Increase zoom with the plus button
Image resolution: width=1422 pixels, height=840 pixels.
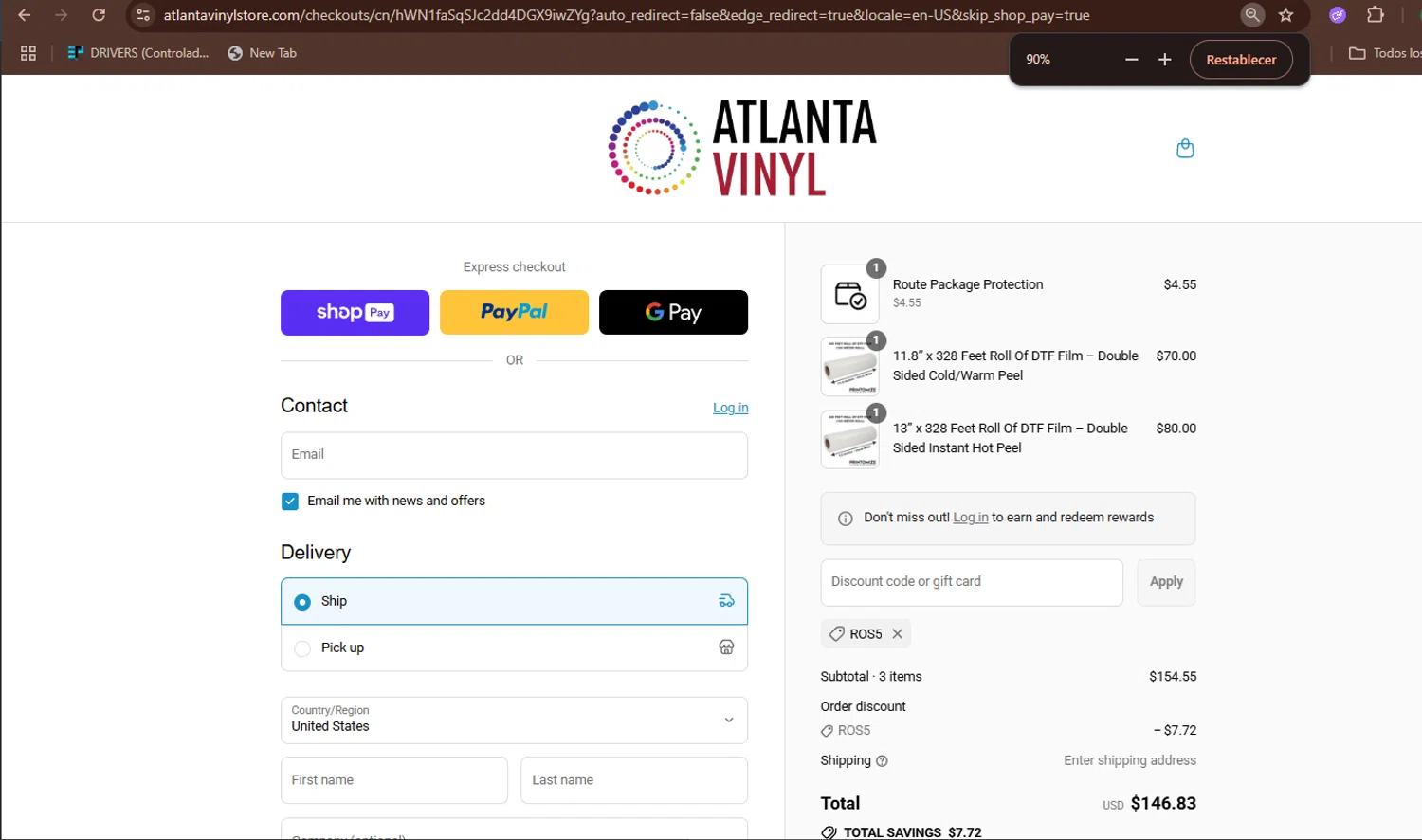tap(1165, 60)
